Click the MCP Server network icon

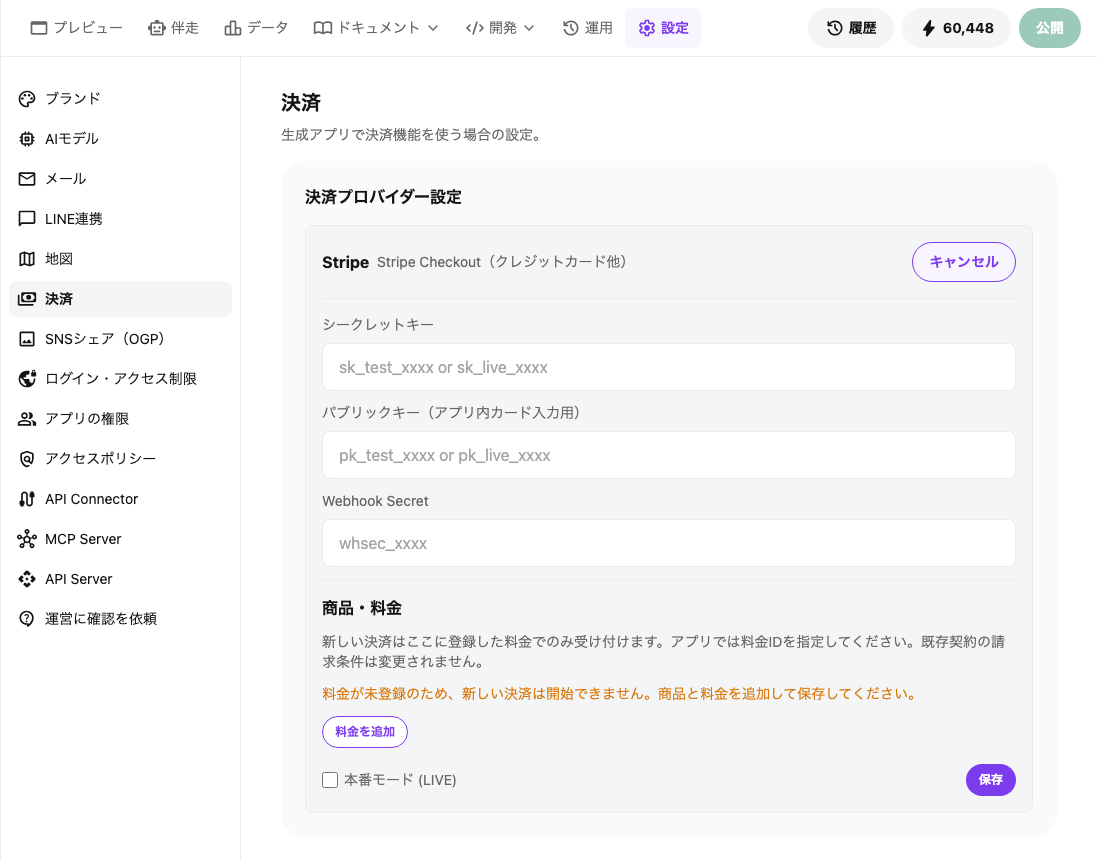[x=27, y=539]
